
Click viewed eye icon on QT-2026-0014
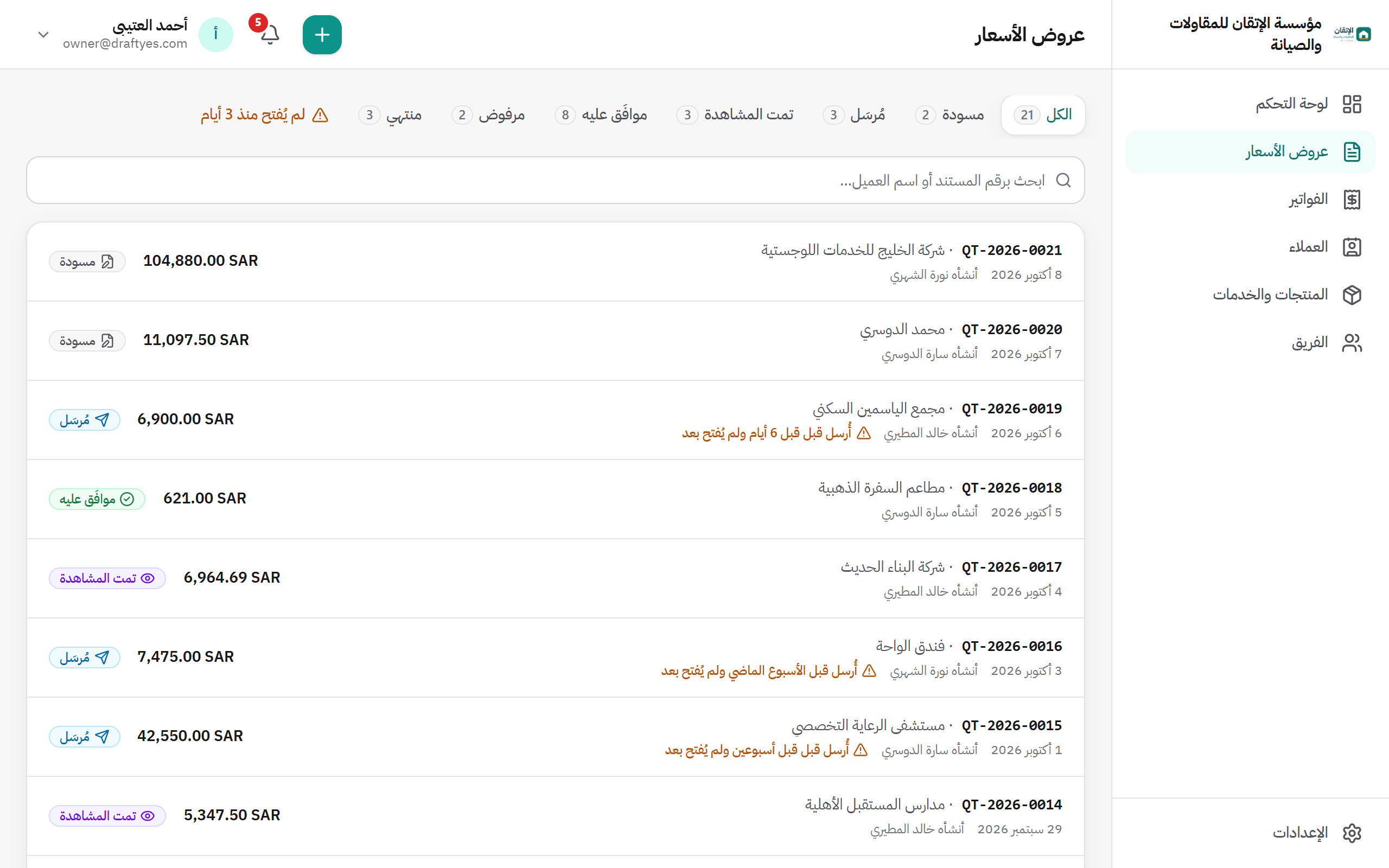[148, 816]
